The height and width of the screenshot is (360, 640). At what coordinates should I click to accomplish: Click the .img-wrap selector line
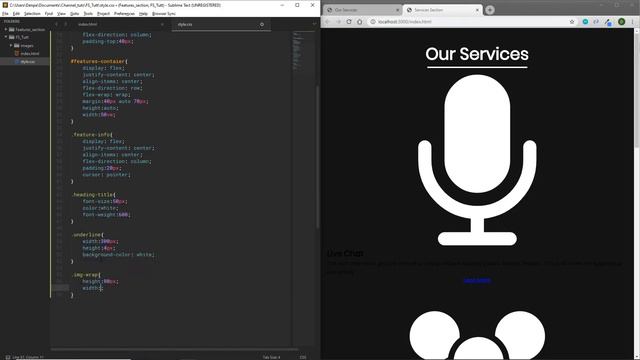(x=86, y=275)
